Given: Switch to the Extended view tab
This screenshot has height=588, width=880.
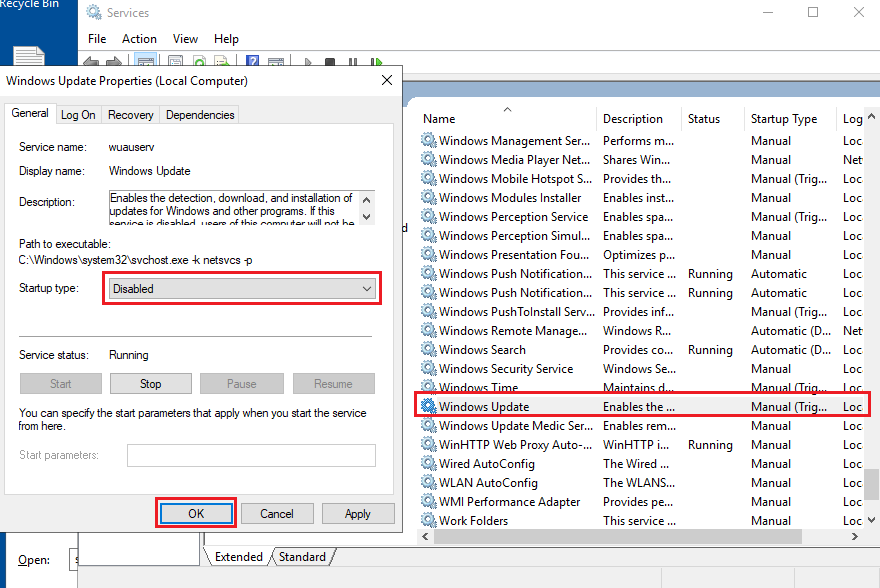Looking at the screenshot, I should (x=238, y=557).
